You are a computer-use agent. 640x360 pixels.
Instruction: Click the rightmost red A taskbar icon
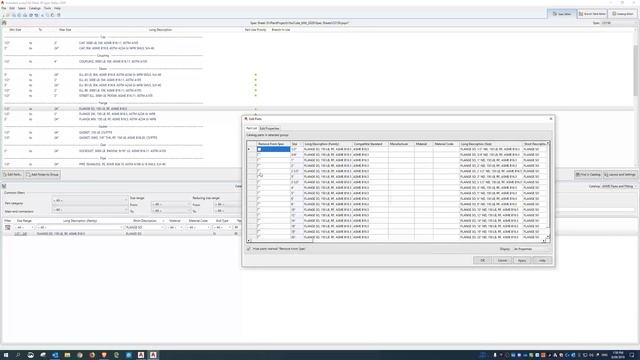point(153,355)
